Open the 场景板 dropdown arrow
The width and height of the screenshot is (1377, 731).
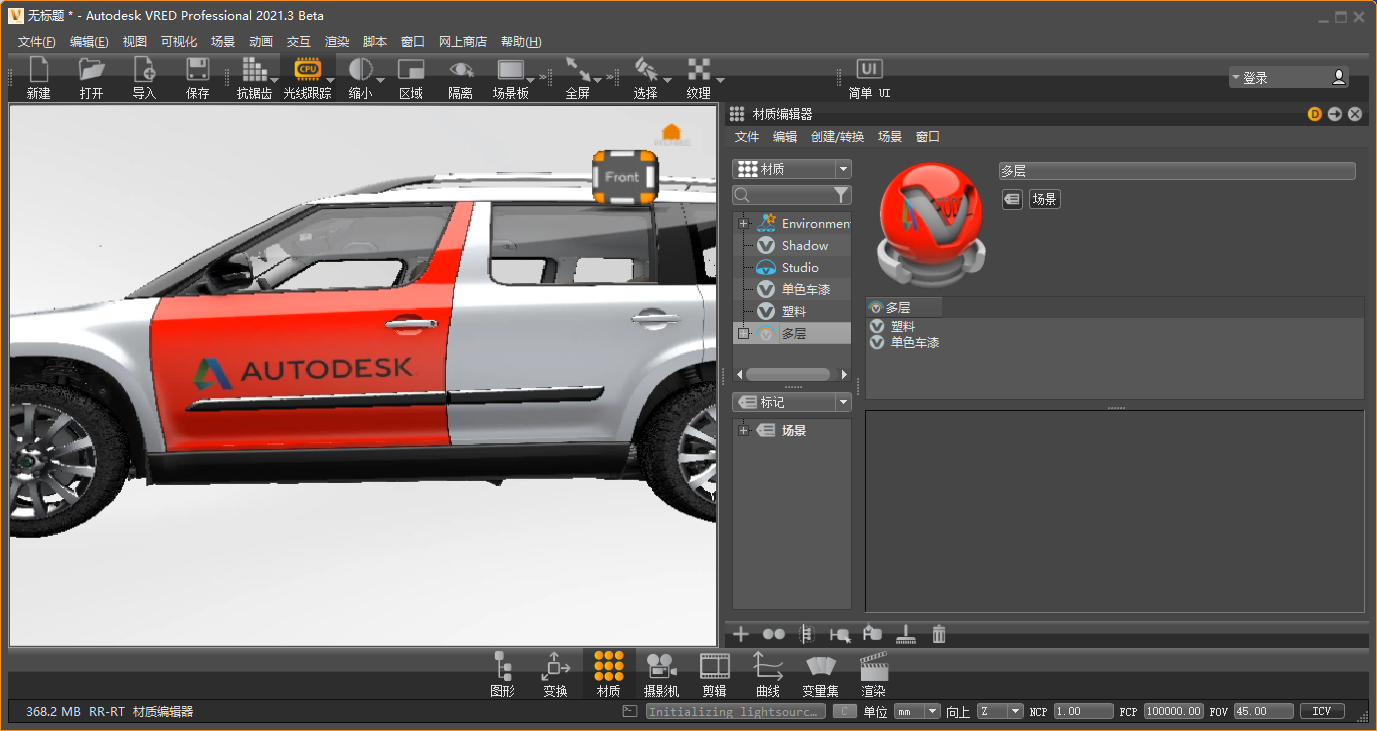pyautogui.click(x=531, y=79)
